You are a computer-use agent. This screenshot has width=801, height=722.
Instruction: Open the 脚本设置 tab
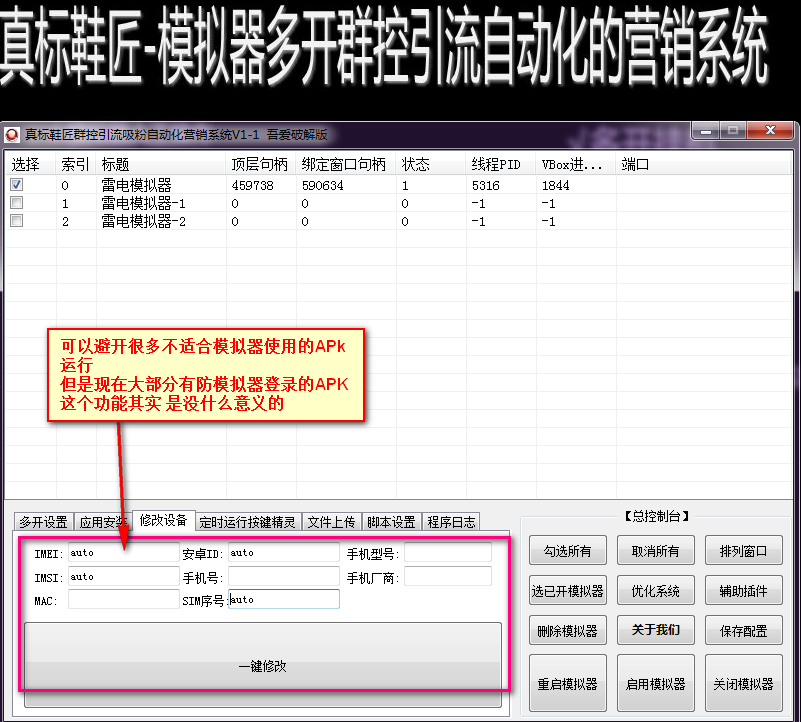[x=391, y=522]
